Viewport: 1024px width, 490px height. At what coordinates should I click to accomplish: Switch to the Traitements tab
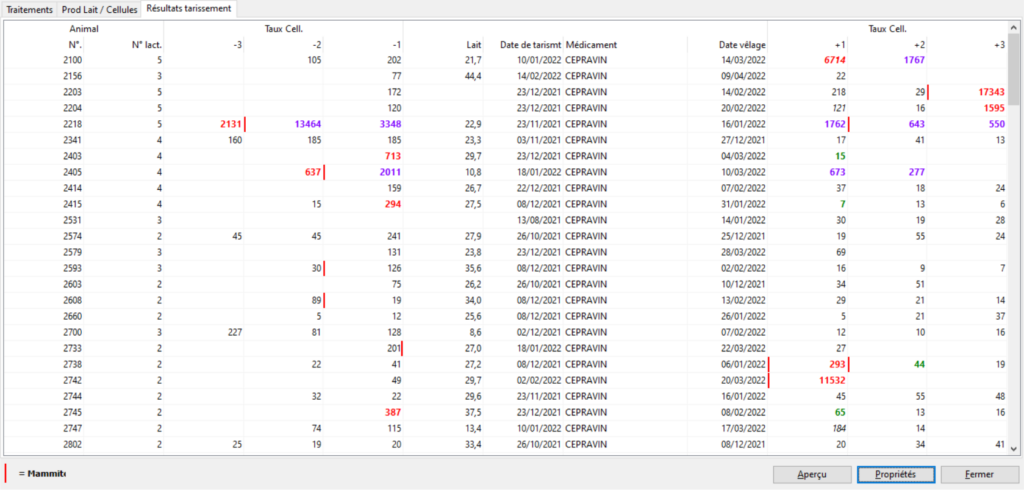click(x=28, y=9)
